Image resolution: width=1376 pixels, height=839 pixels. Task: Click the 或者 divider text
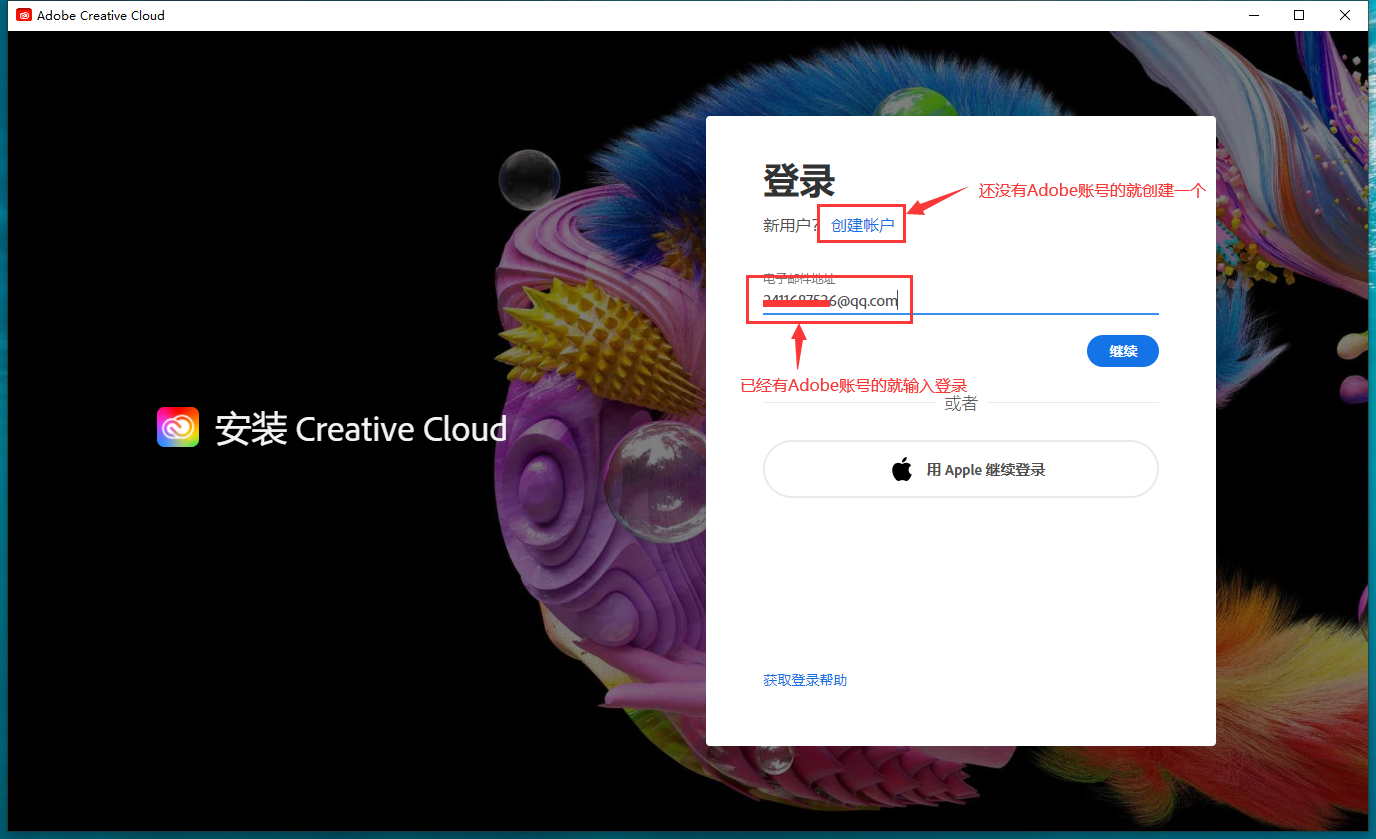point(960,403)
